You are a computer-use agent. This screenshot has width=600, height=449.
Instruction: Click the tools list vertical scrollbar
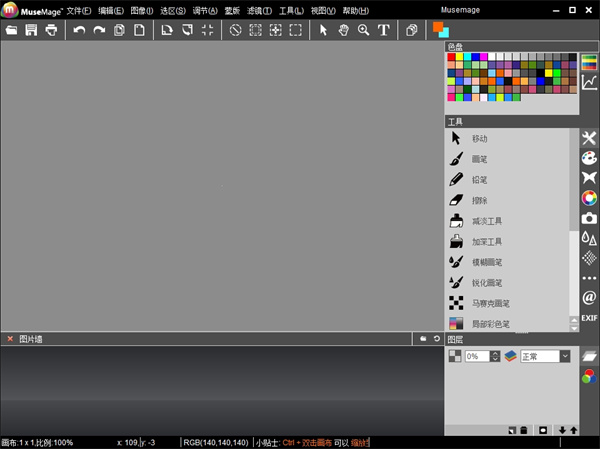tap(573, 230)
